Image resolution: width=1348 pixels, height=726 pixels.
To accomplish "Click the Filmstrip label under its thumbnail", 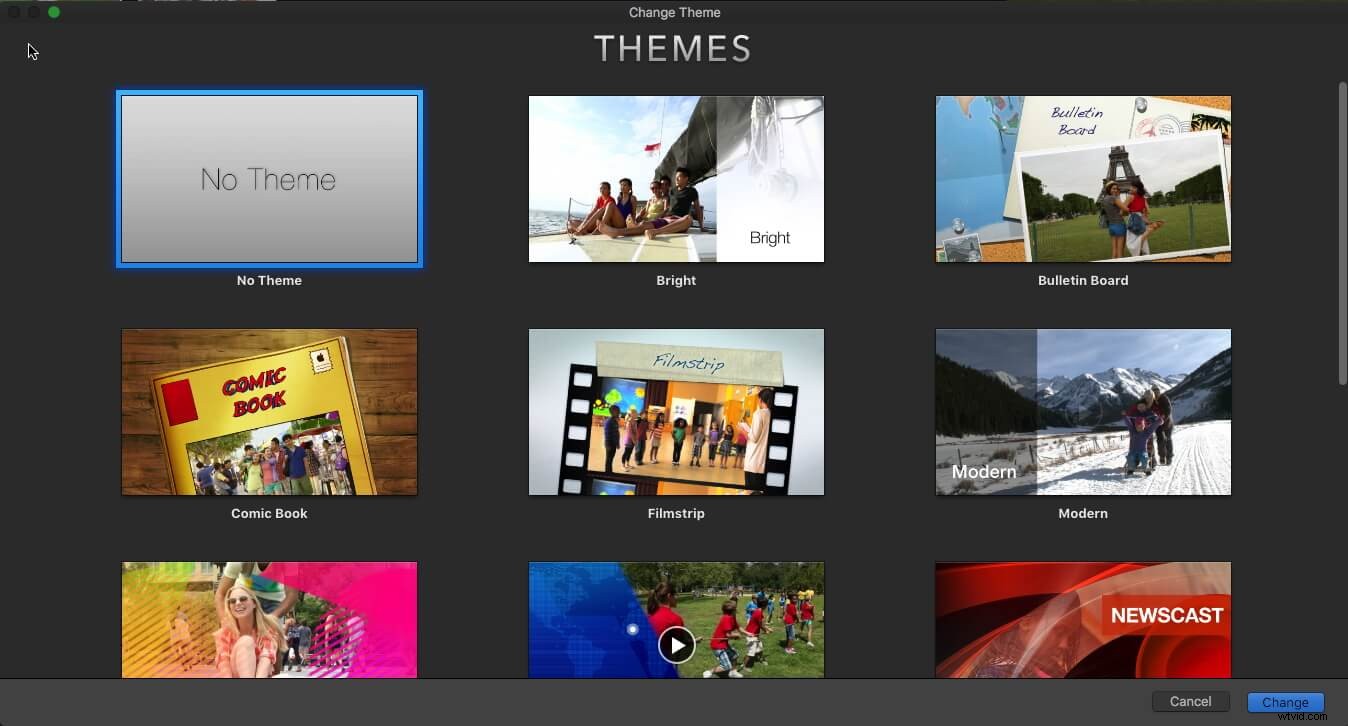I will coord(675,513).
